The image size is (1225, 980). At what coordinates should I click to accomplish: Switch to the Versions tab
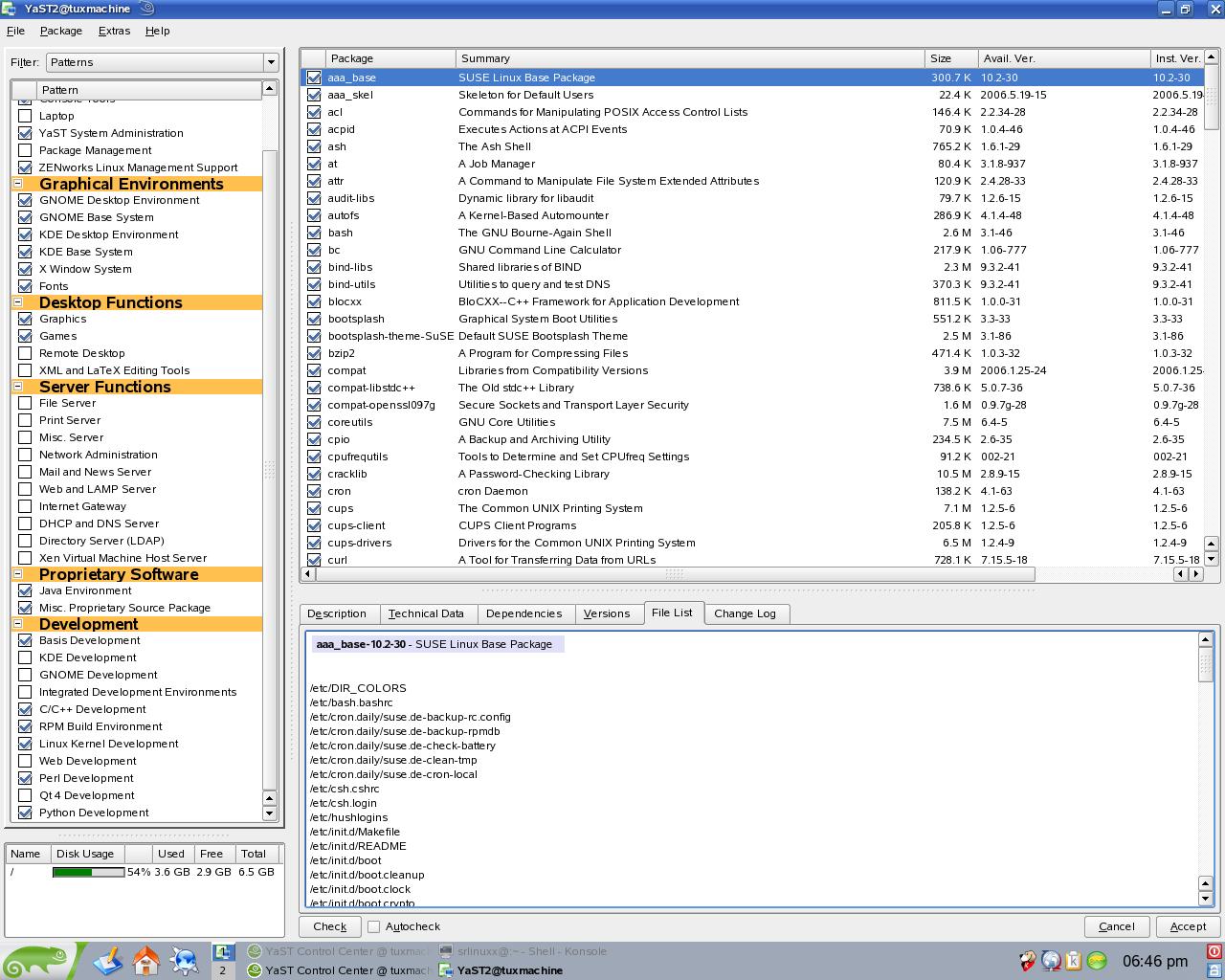pos(607,613)
